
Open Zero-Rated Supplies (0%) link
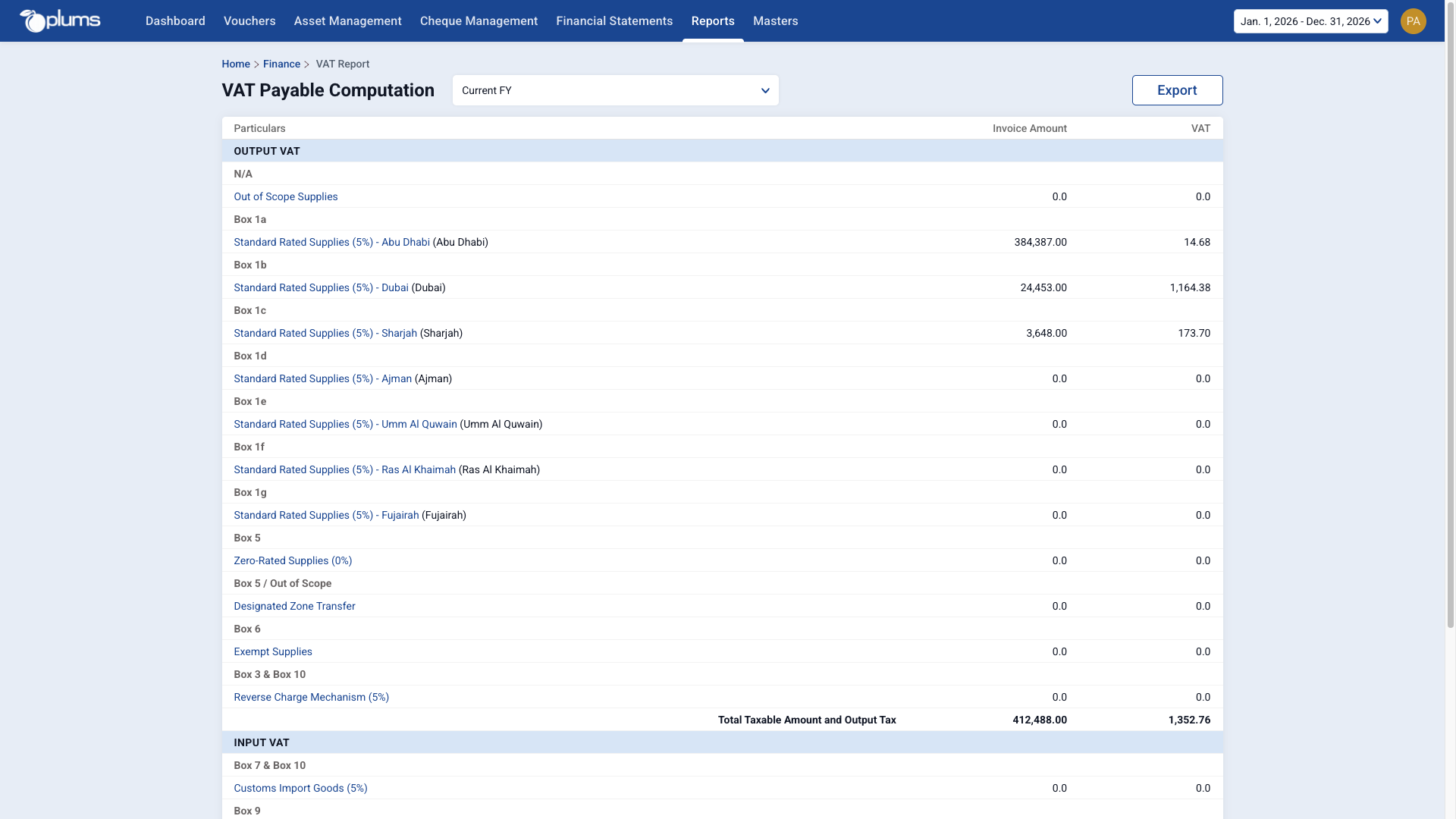[x=293, y=560]
